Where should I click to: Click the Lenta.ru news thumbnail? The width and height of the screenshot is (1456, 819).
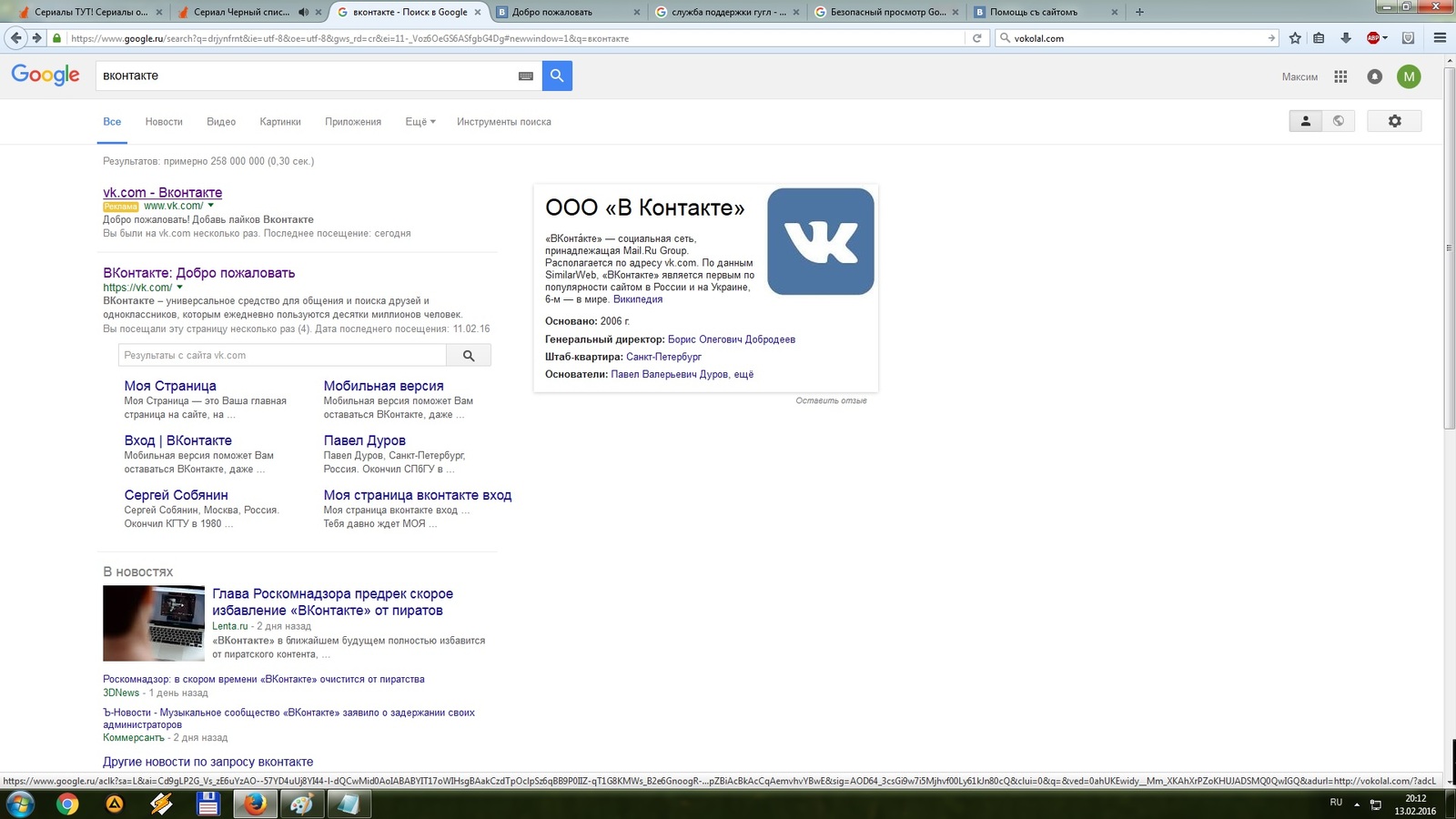point(154,623)
